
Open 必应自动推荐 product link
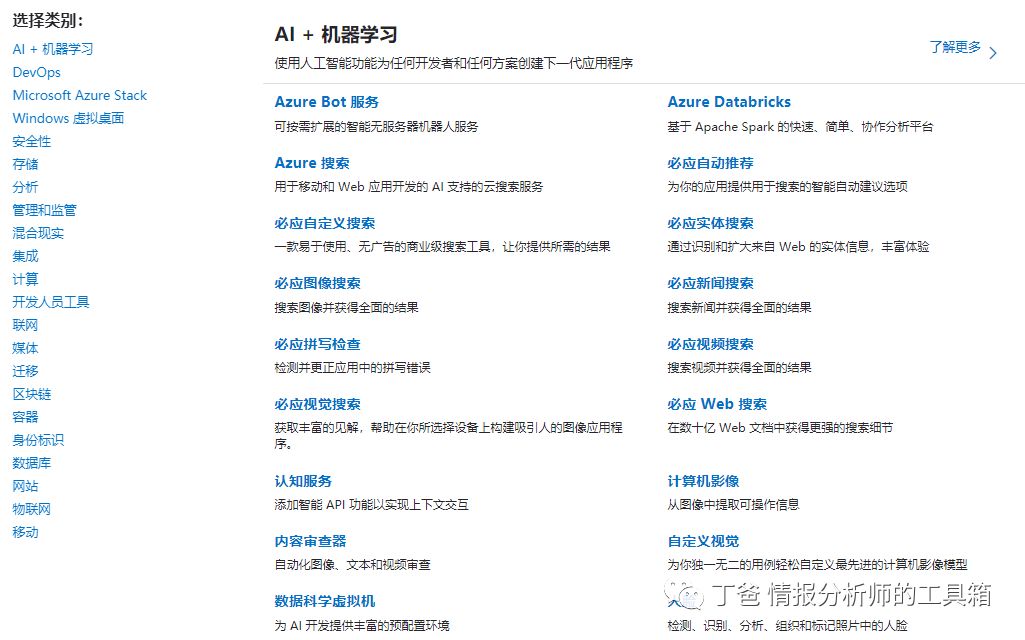click(711, 163)
